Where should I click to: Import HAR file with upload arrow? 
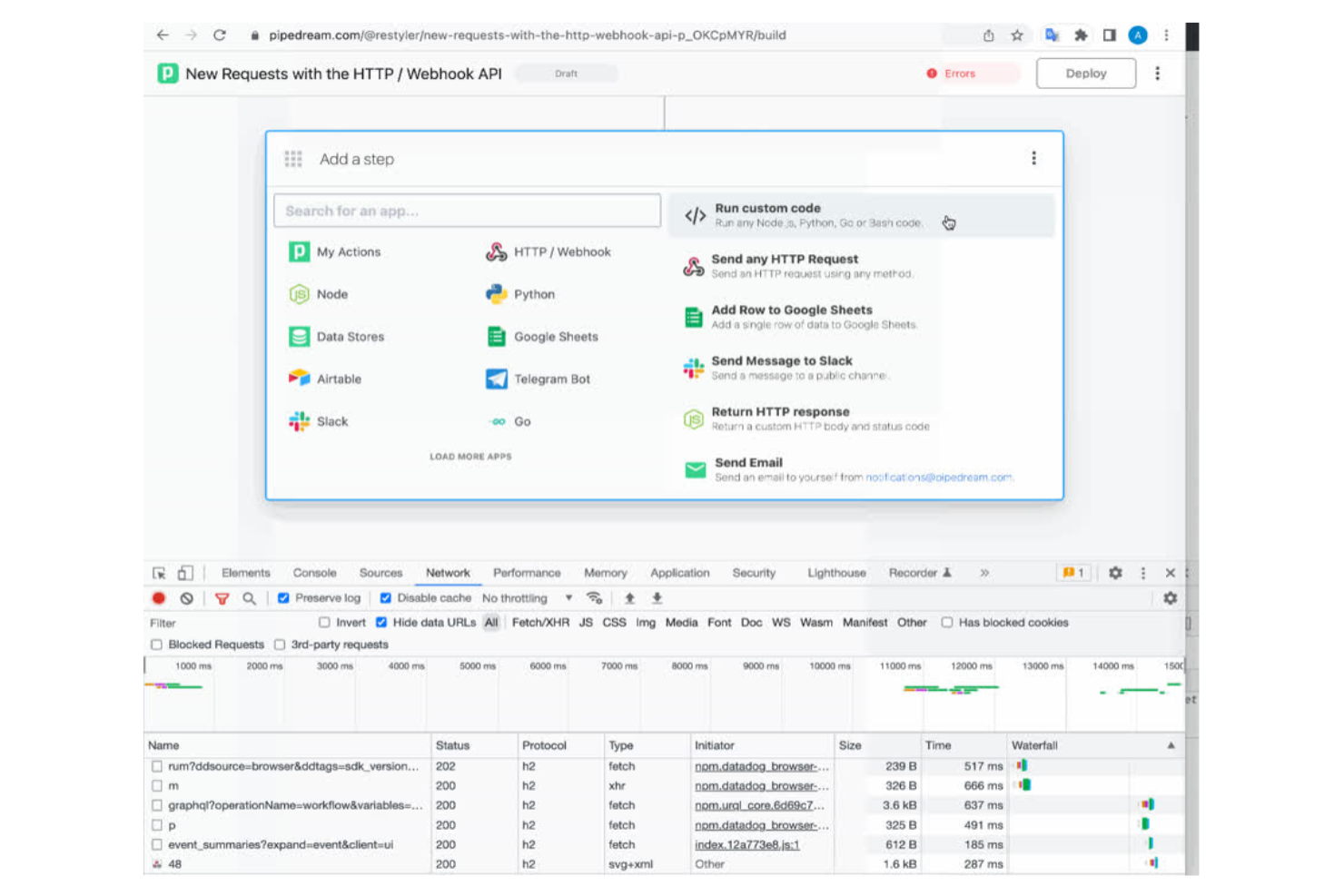[629, 598]
